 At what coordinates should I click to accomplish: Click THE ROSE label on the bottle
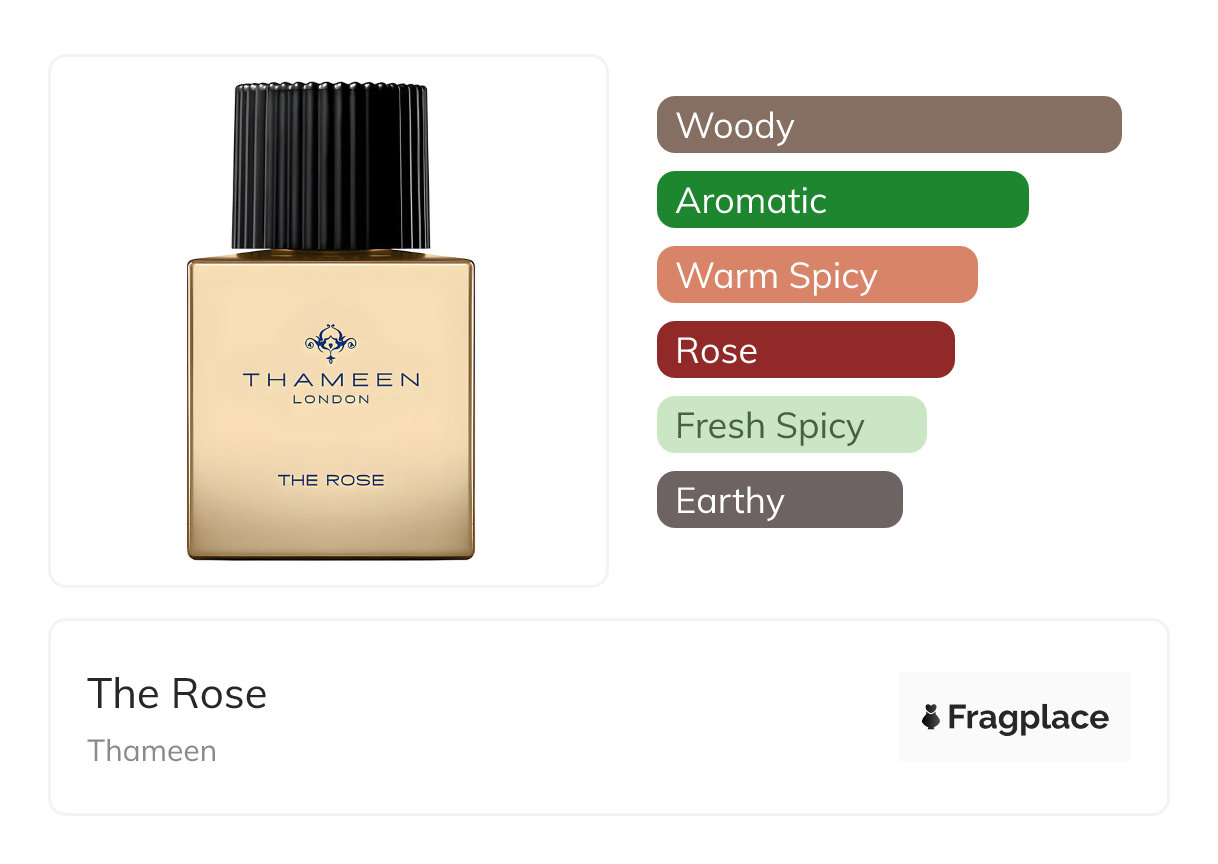[x=331, y=480]
